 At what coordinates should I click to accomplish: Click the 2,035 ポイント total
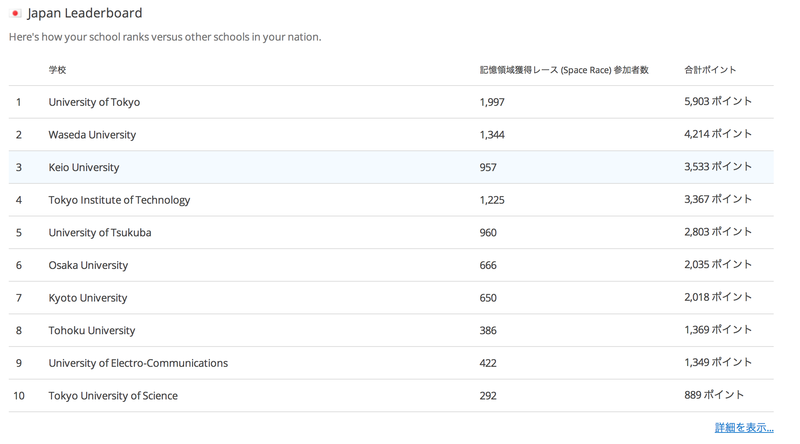(x=718, y=265)
